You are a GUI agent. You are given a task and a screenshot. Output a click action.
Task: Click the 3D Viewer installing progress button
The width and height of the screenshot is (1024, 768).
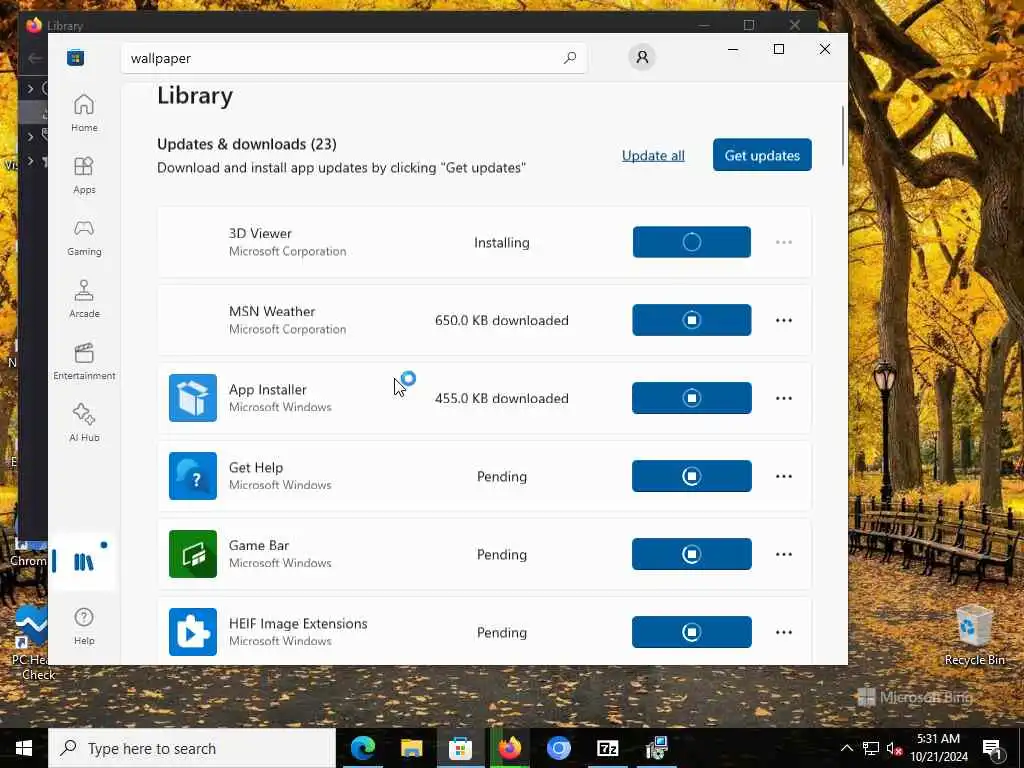click(692, 242)
